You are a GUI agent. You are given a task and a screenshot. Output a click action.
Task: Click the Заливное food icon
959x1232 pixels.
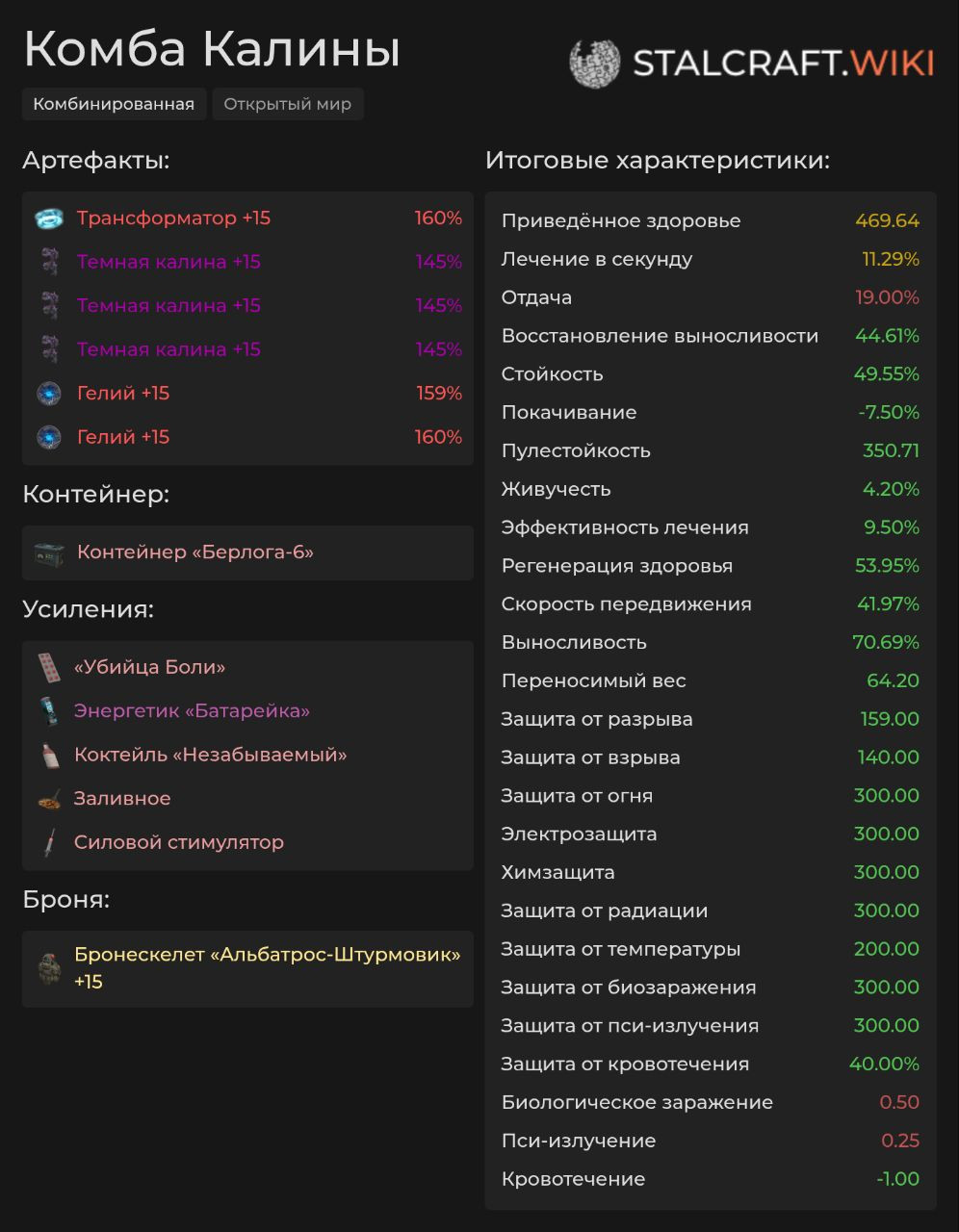click(49, 799)
